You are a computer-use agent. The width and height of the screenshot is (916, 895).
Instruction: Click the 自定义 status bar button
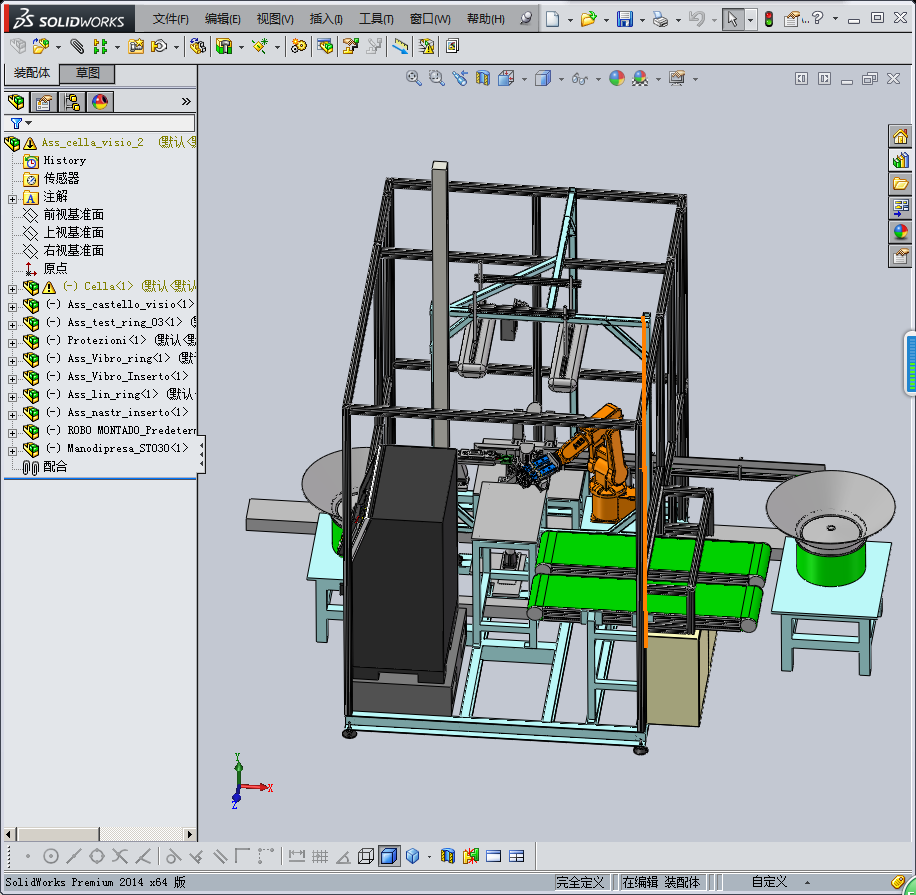tap(770, 882)
